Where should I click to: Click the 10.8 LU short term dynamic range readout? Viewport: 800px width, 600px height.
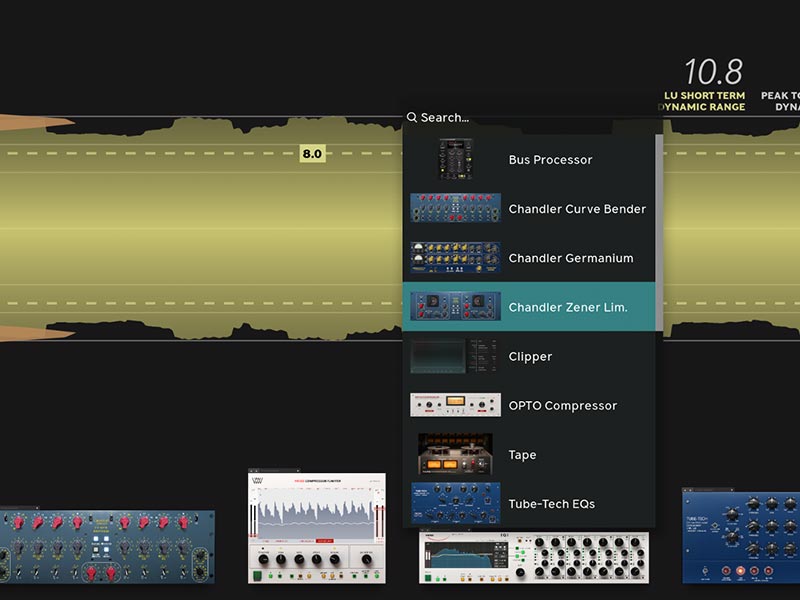[x=712, y=73]
